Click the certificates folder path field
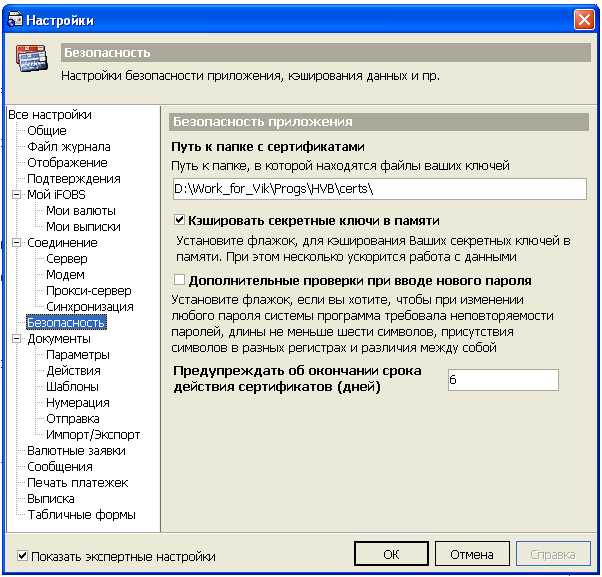This screenshot has width=602, height=577. click(379, 188)
